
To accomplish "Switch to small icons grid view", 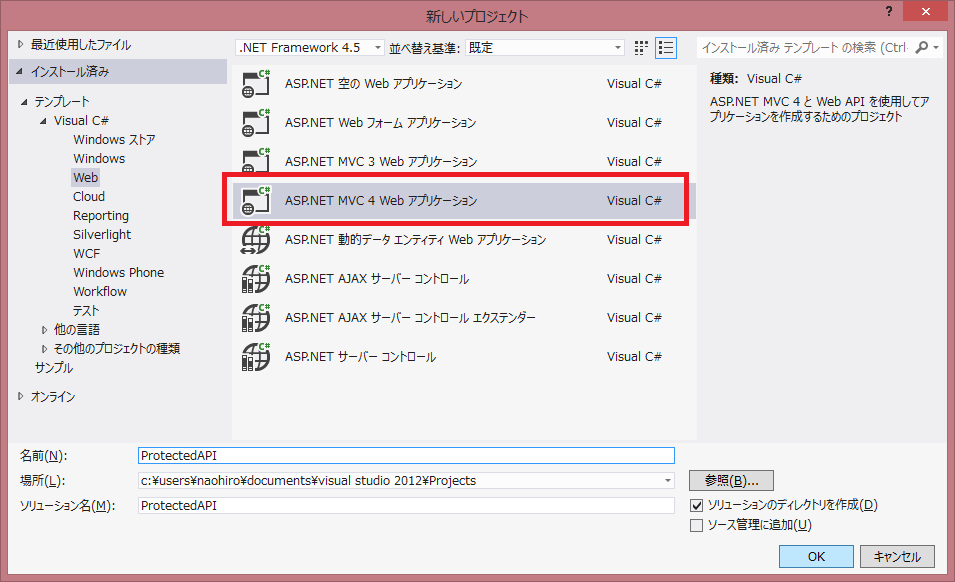I will pos(641,47).
